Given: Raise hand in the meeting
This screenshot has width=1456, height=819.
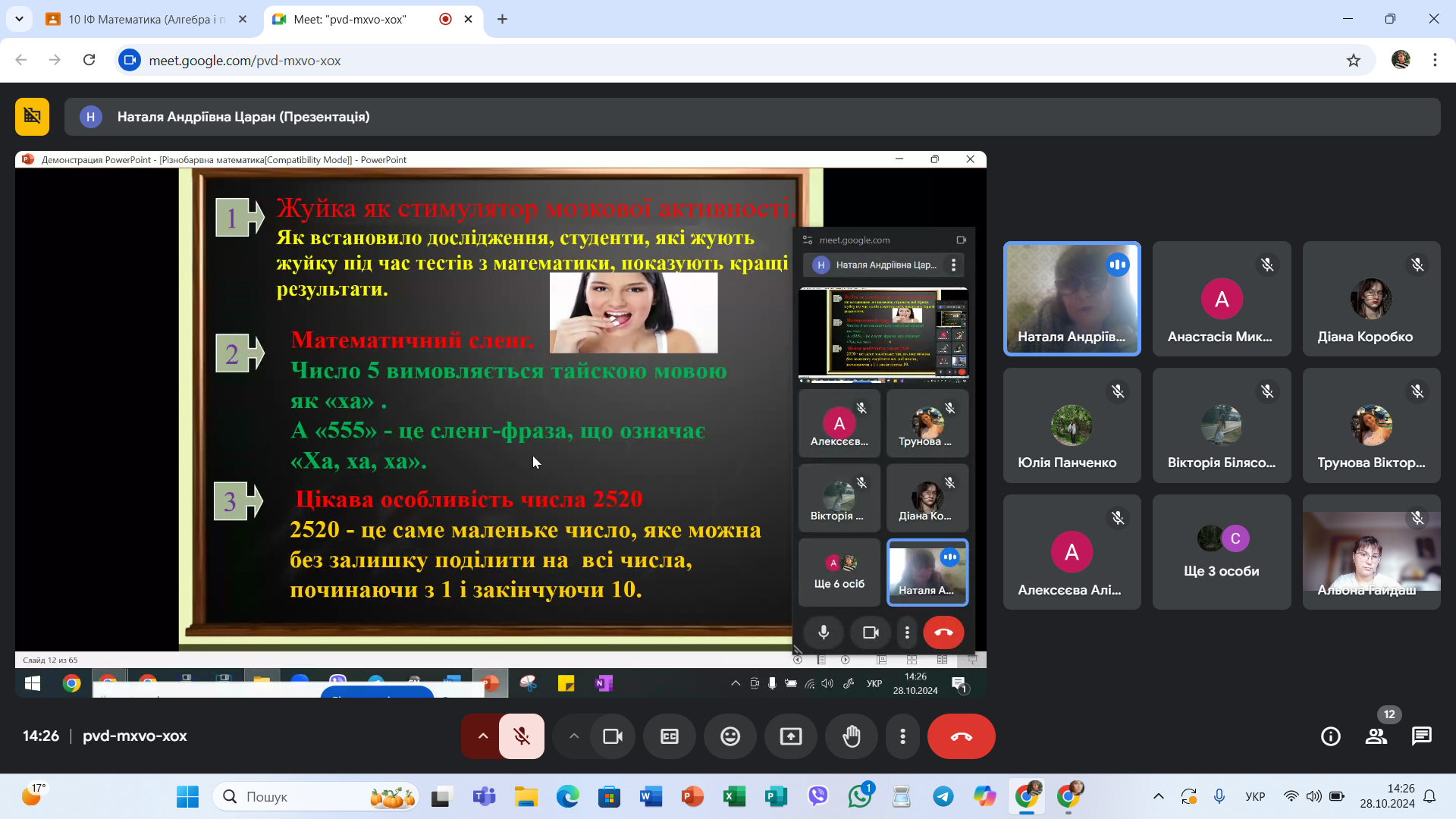Looking at the screenshot, I should [852, 736].
